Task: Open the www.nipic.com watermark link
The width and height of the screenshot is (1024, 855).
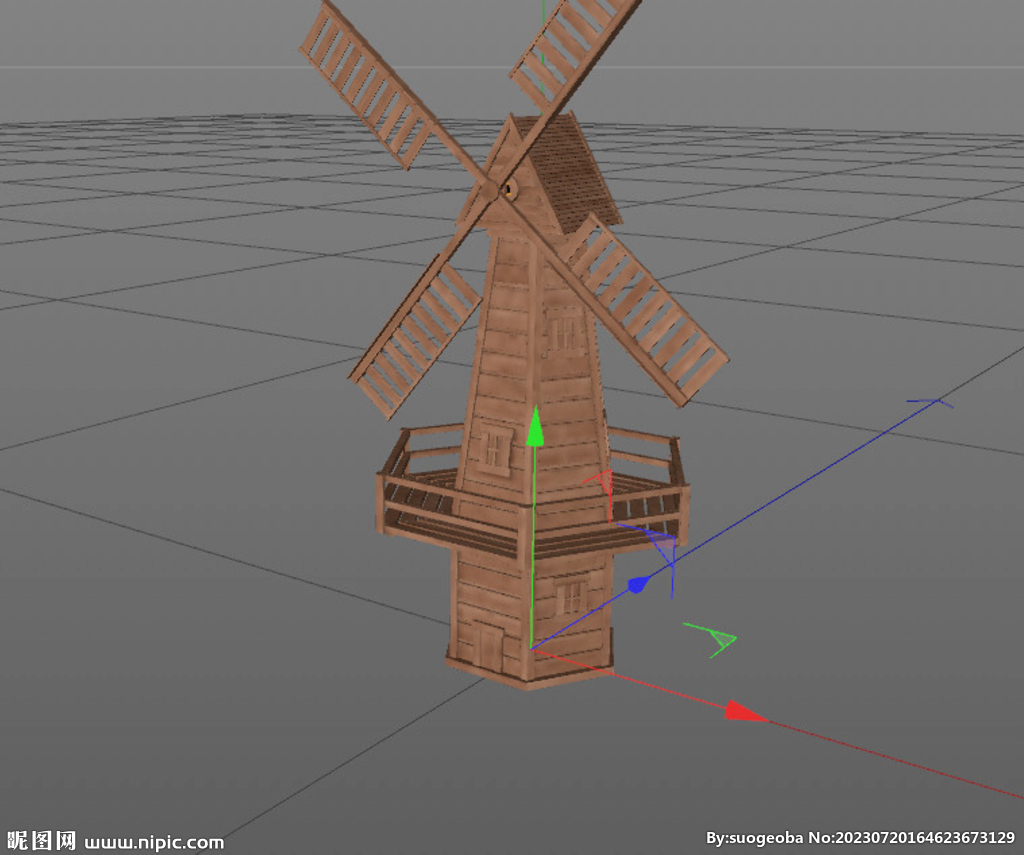Action: 154,842
